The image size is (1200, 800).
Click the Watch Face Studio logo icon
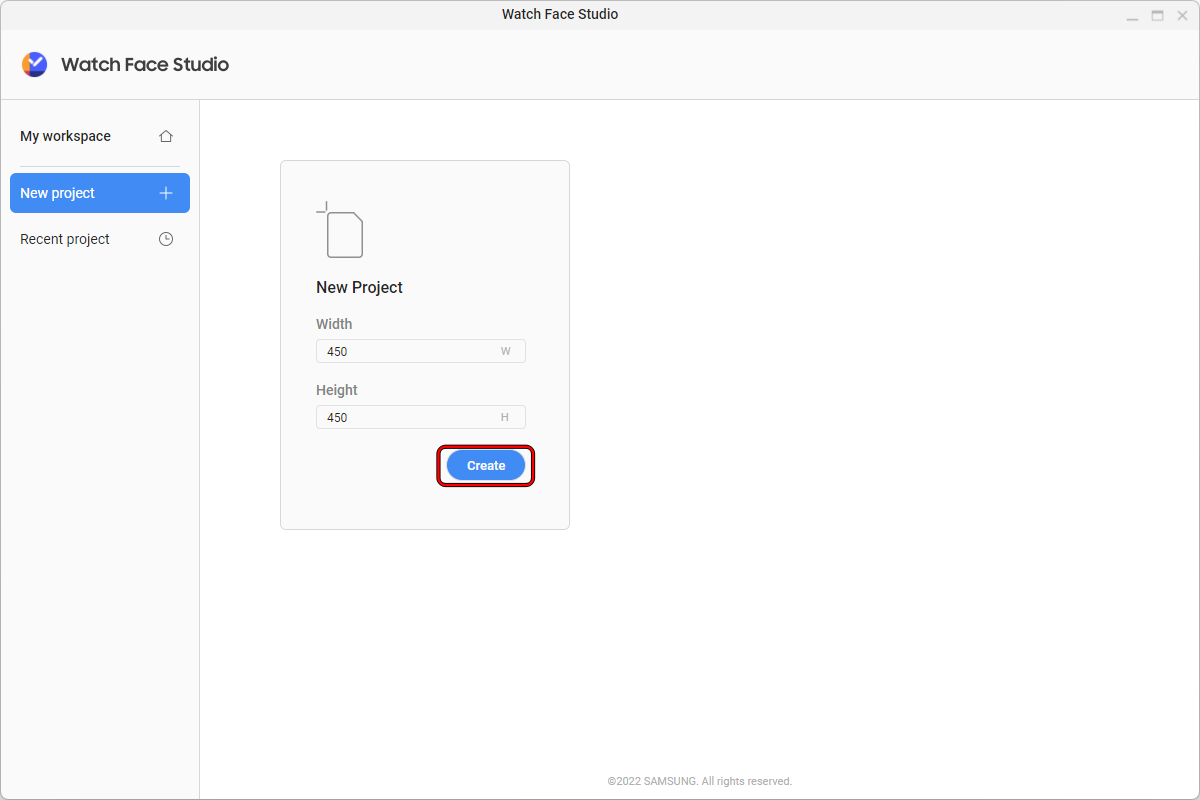coord(34,64)
